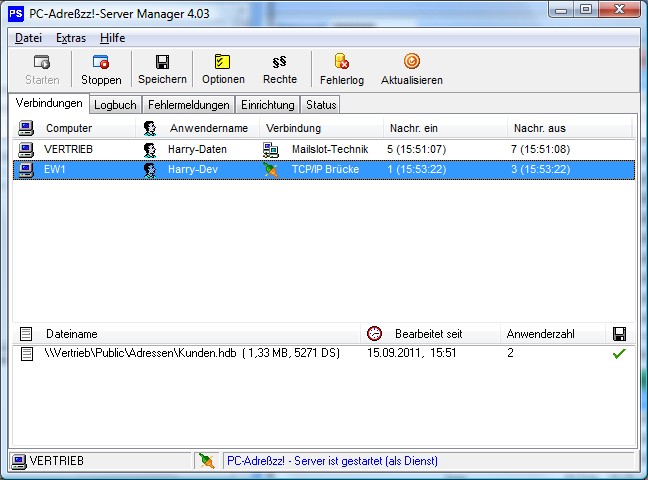Click the TCP/IP Brücke plug icon
This screenshot has height=480, width=648.
[x=271, y=170]
